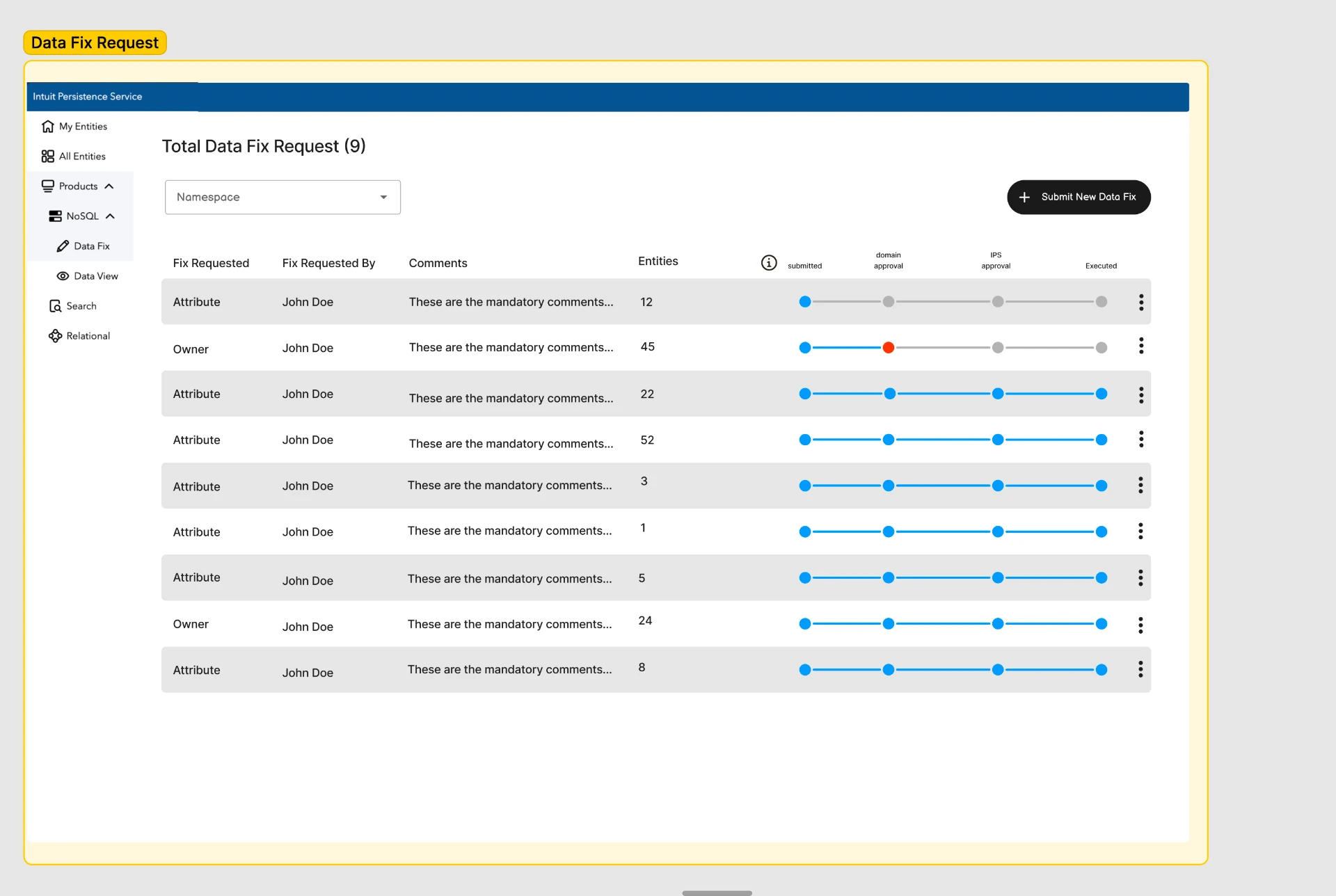1336x896 pixels.
Task: Click Owner in the row with 45 entities
Action: (191, 349)
